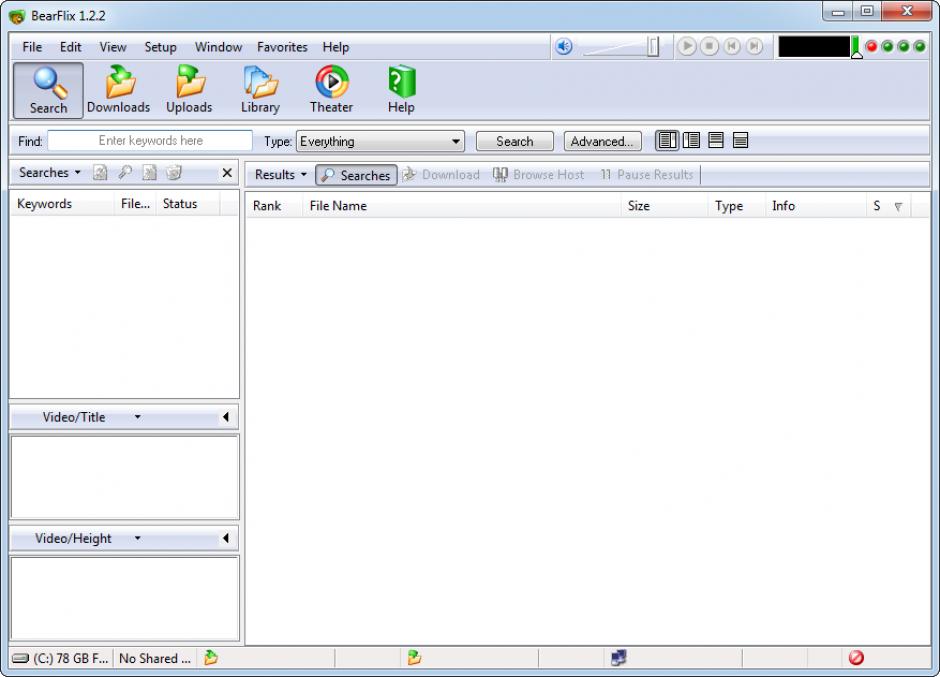Open the Favorites menu
This screenshot has height=677, width=940.
pos(282,47)
